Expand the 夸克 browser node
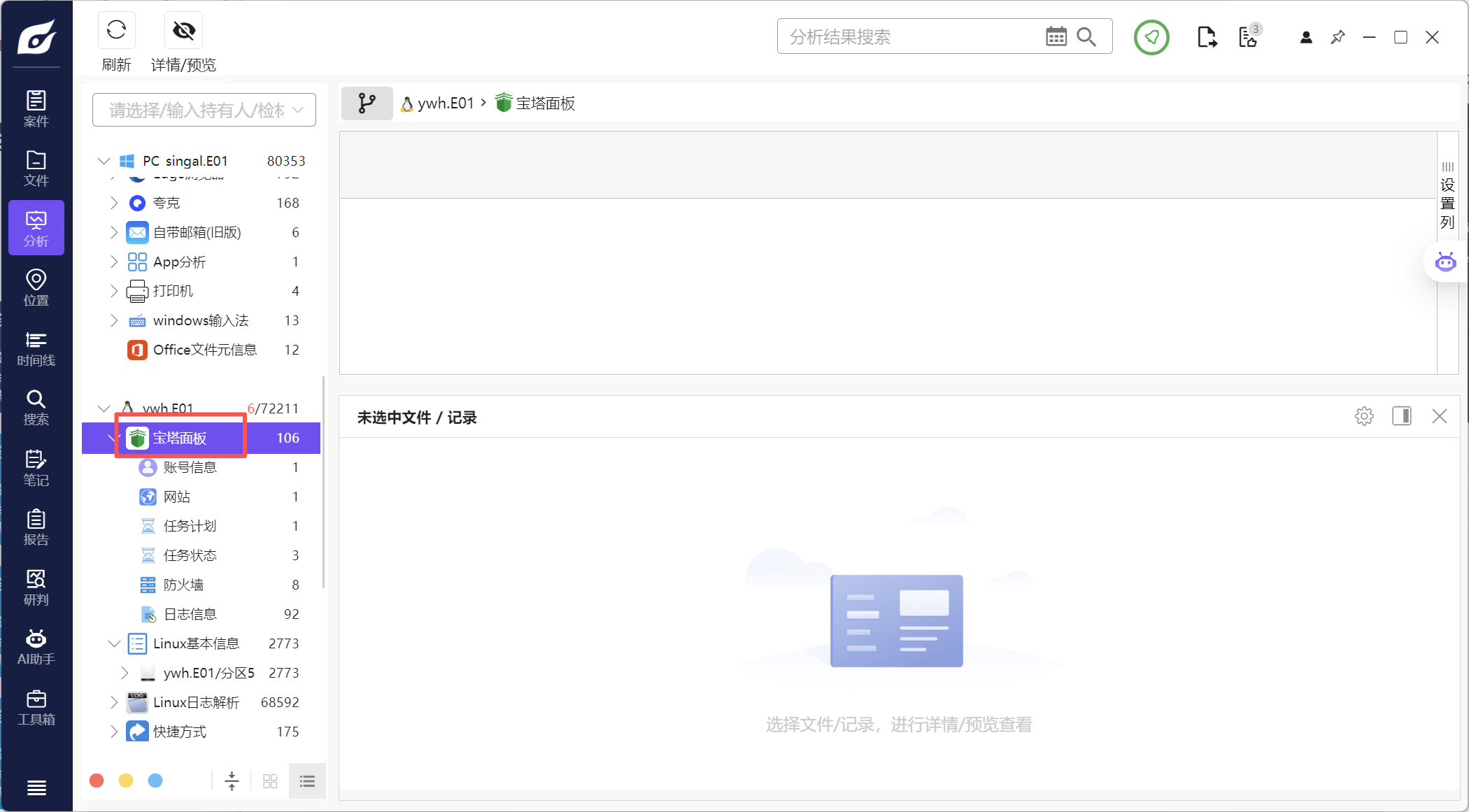Image resolution: width=1469 pixels, height=812 pixels. [114, 203]
